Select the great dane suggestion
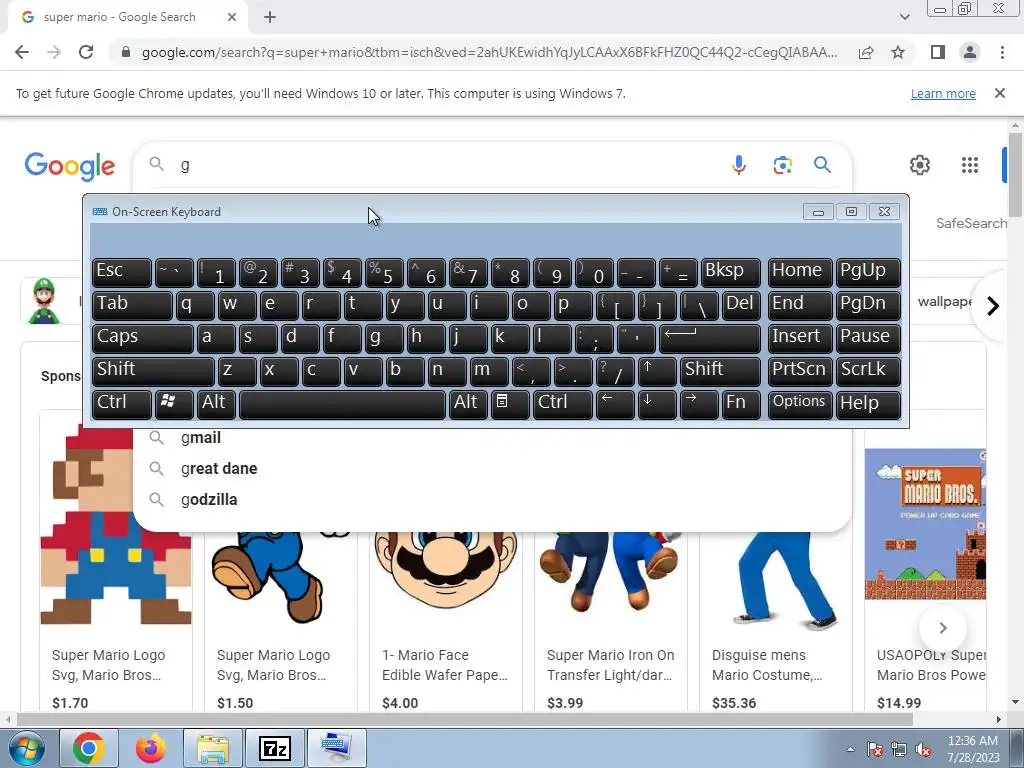 tap(493, 468)
